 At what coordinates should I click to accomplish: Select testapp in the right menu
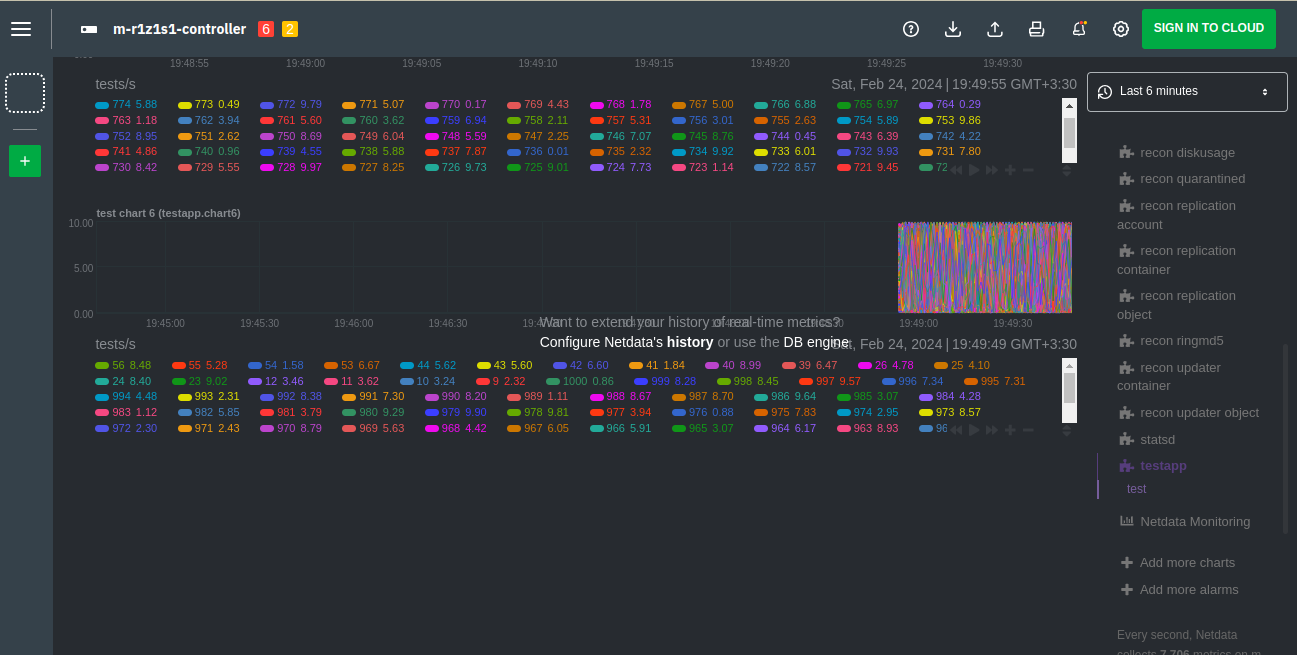click(1162, 466)
